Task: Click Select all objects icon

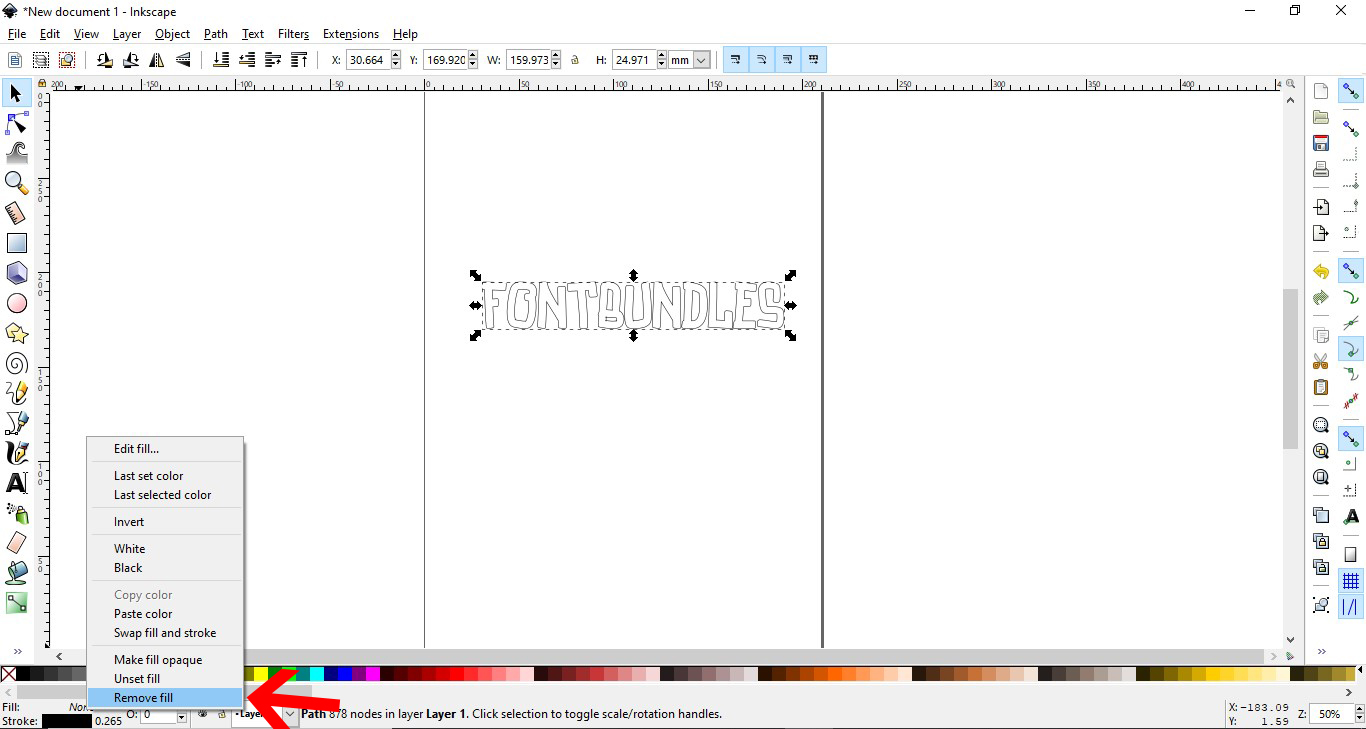Action: coord(15,60)
